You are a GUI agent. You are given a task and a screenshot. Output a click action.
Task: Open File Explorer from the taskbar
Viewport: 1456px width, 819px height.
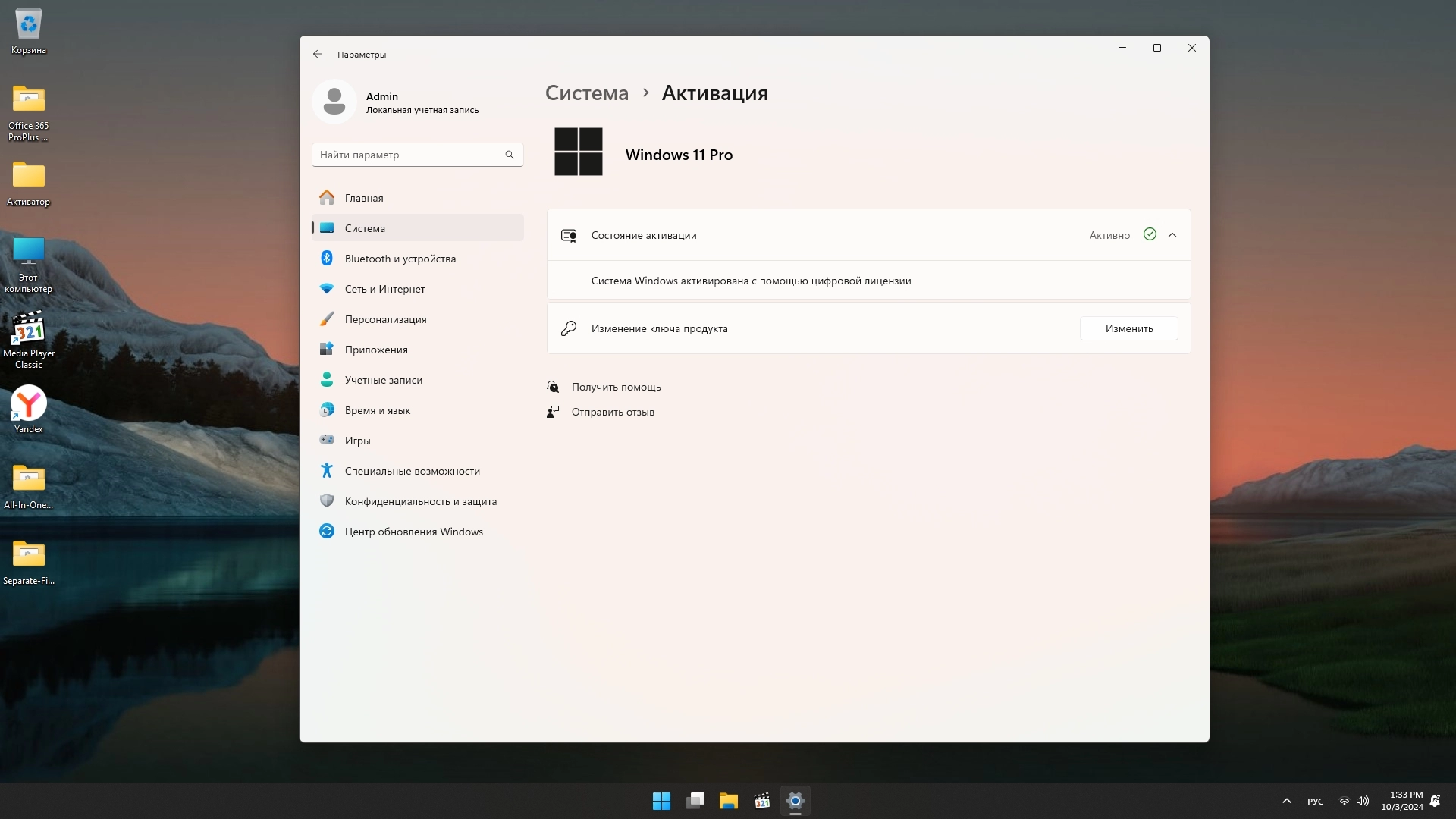pos(728,801)
